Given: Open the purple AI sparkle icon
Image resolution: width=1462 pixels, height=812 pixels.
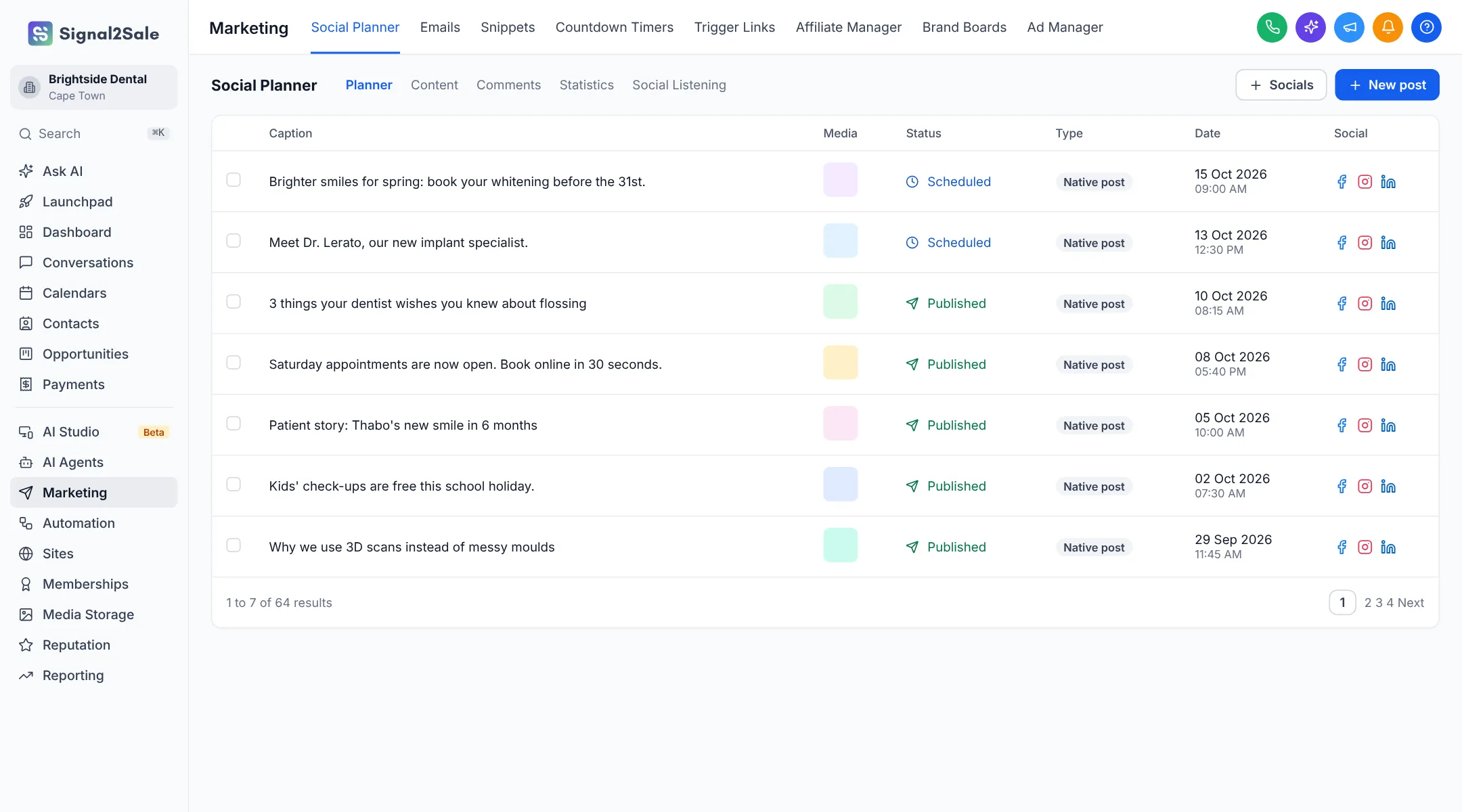Looking at the screenshot, I should coord(1310,27).
